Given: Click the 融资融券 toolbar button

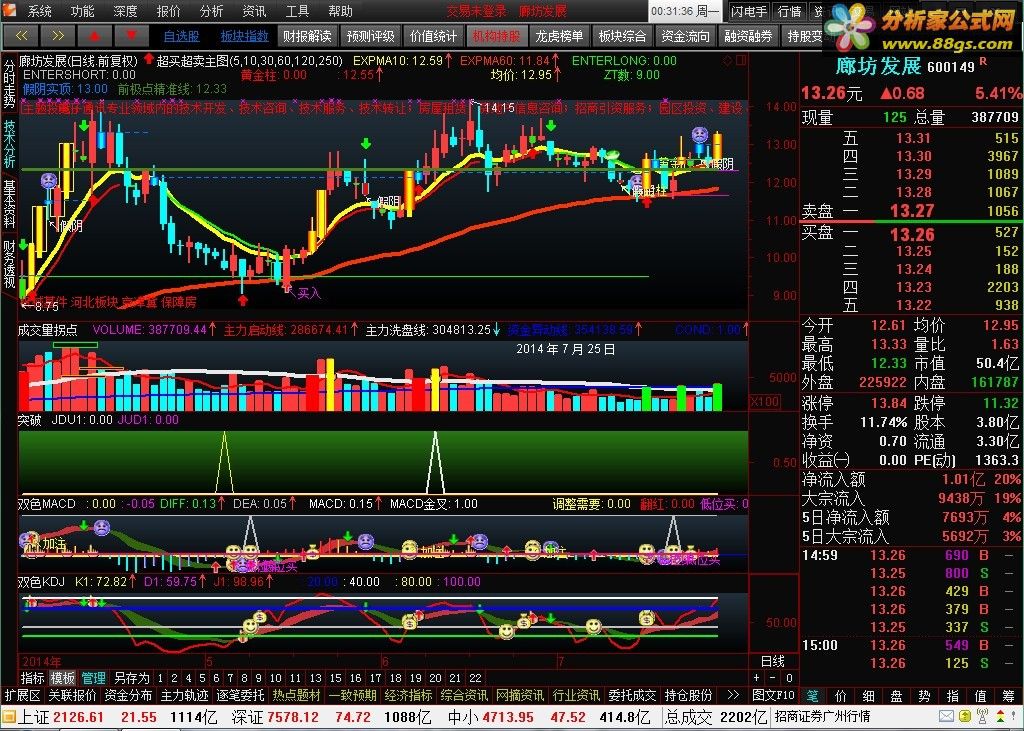Looking at the screenshot, I should [x=748, y=37].
